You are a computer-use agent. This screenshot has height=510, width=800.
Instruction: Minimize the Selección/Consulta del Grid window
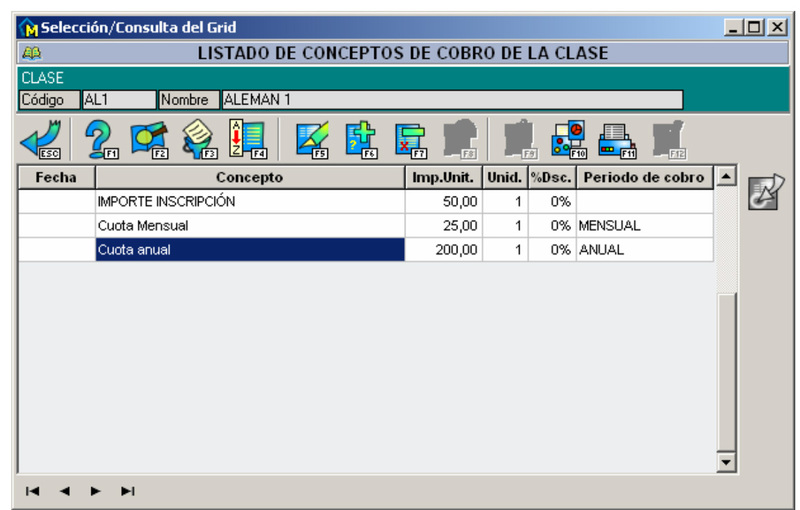pos(733,27)
